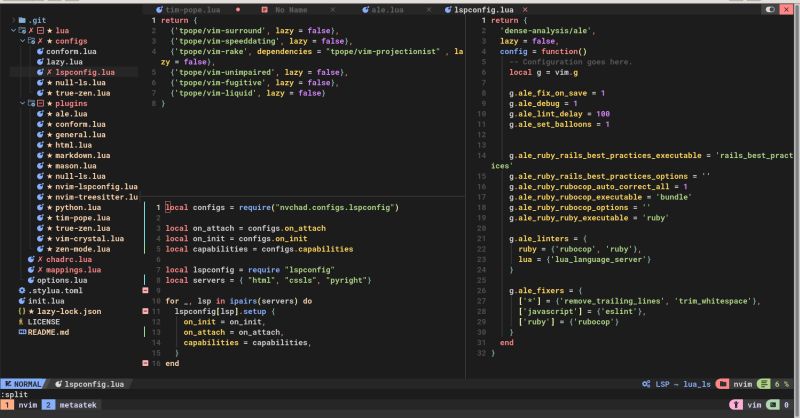Click the lua folder icon
Image resolution: width=800 pixels, height=418 pixels.
click(22, 31)
